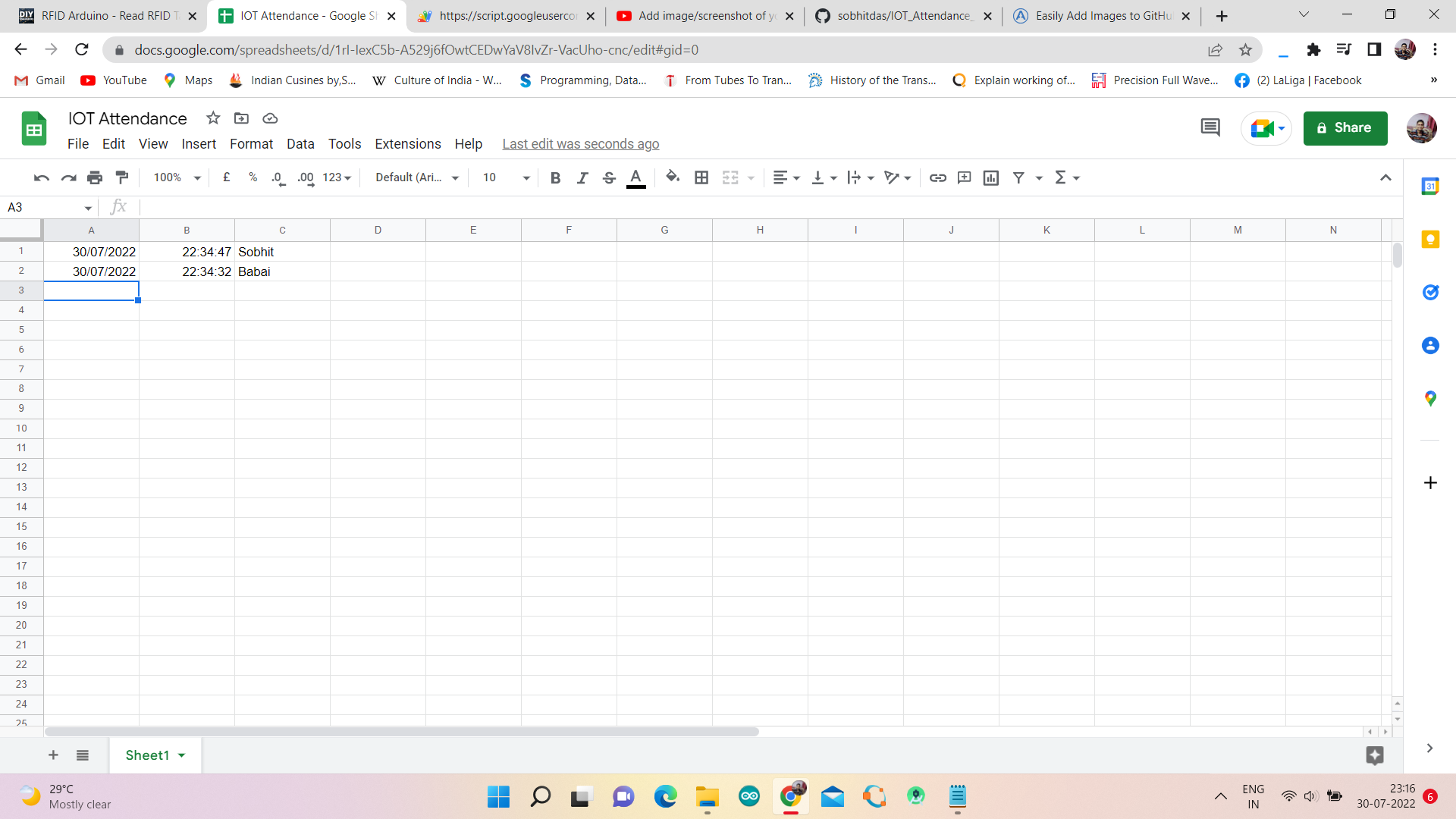Image resolution: width=1456 pixels, height=819 pixels.
Task: Toggle italic formatting
Action: click(x=582, y=177)
